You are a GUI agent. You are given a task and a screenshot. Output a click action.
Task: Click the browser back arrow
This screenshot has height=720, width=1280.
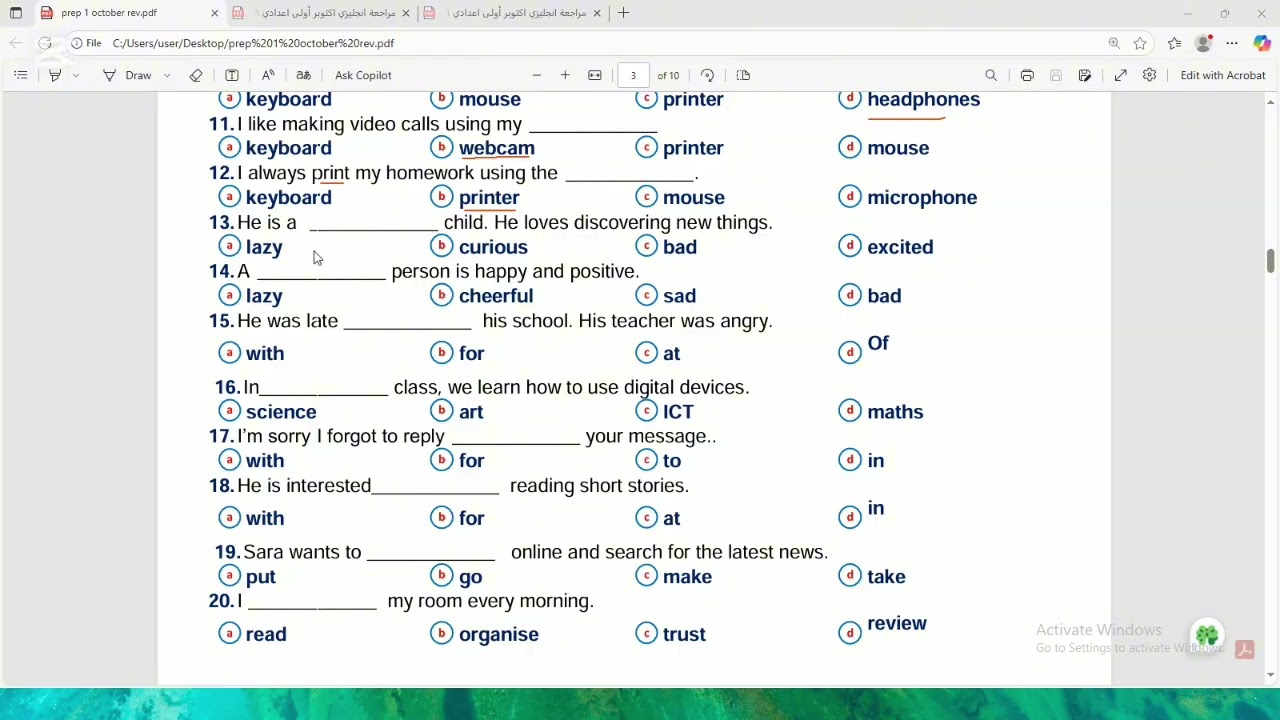pyautogui.click(x=16, y=43)
